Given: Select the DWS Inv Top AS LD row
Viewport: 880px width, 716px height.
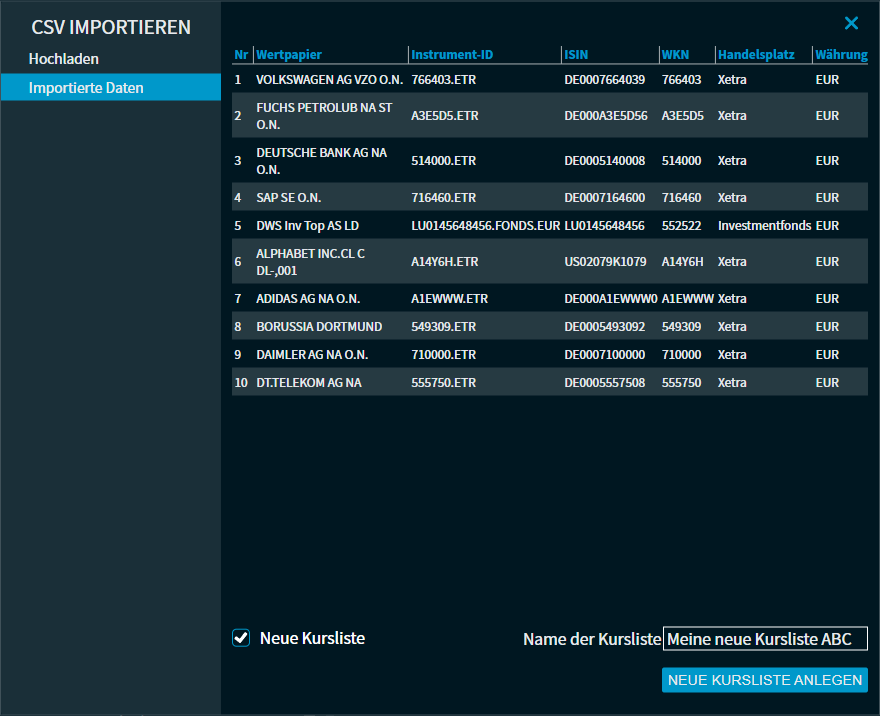Looking at the screenshot, I should point(549,226).
